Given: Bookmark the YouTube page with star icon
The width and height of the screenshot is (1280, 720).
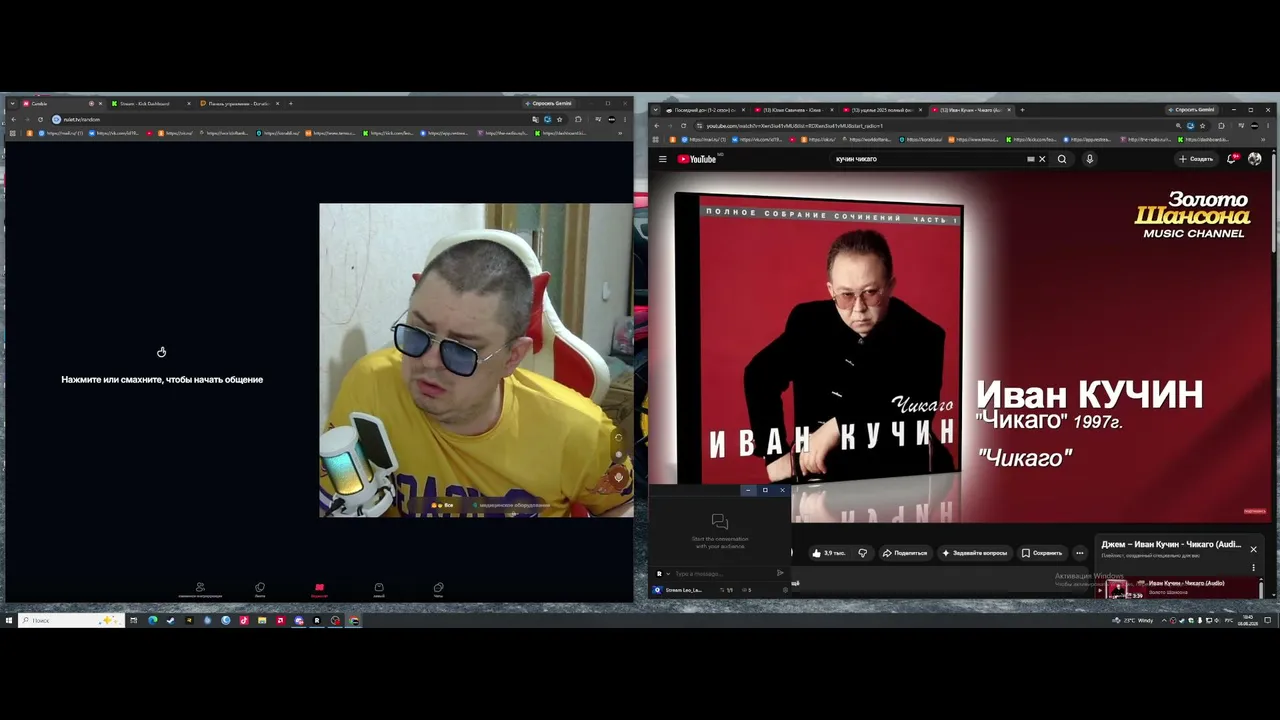Looking at the screenshot, I should (x=1202, y=126).
